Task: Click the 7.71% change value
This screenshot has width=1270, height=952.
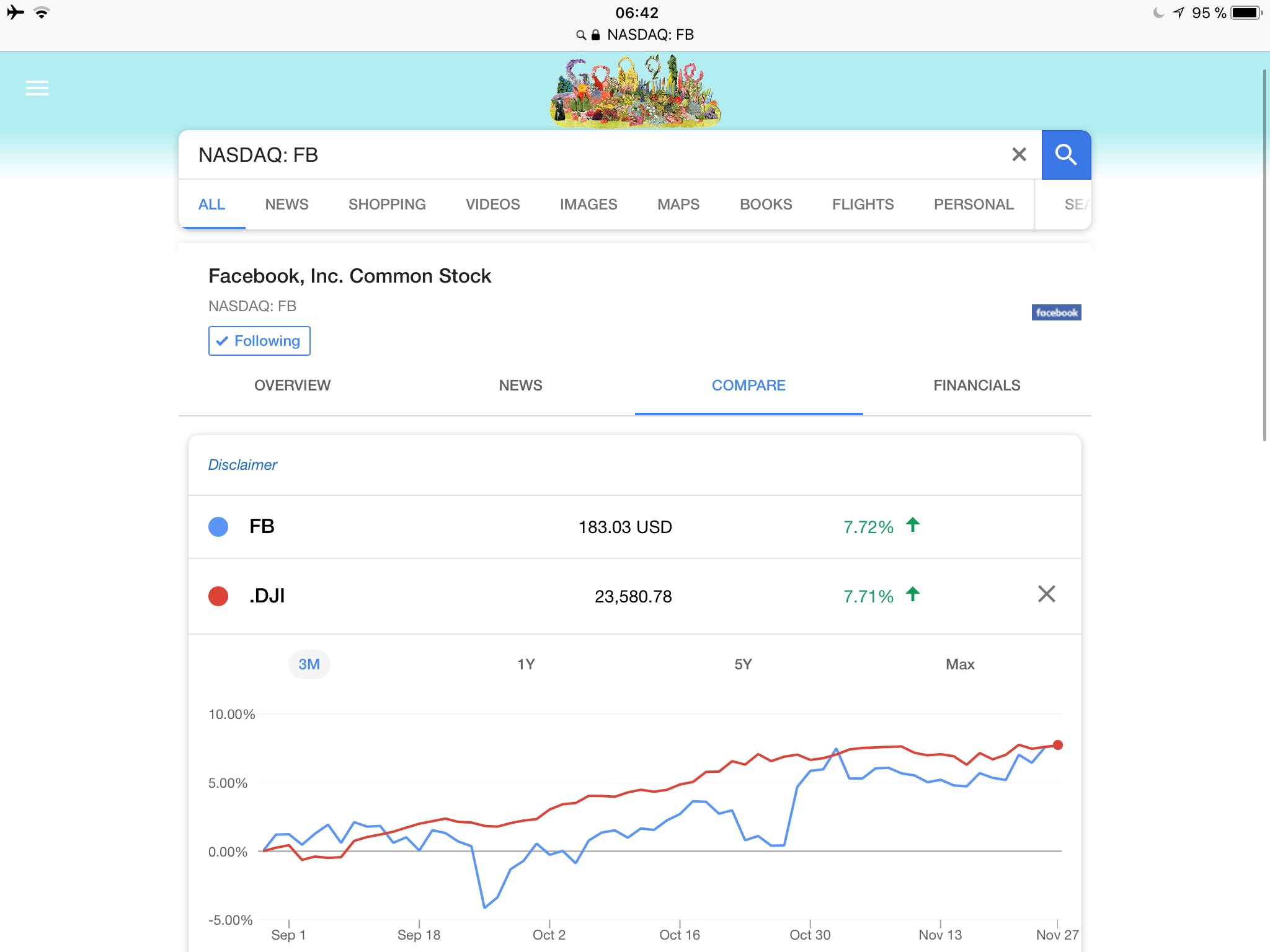Action: coord(868,596)
